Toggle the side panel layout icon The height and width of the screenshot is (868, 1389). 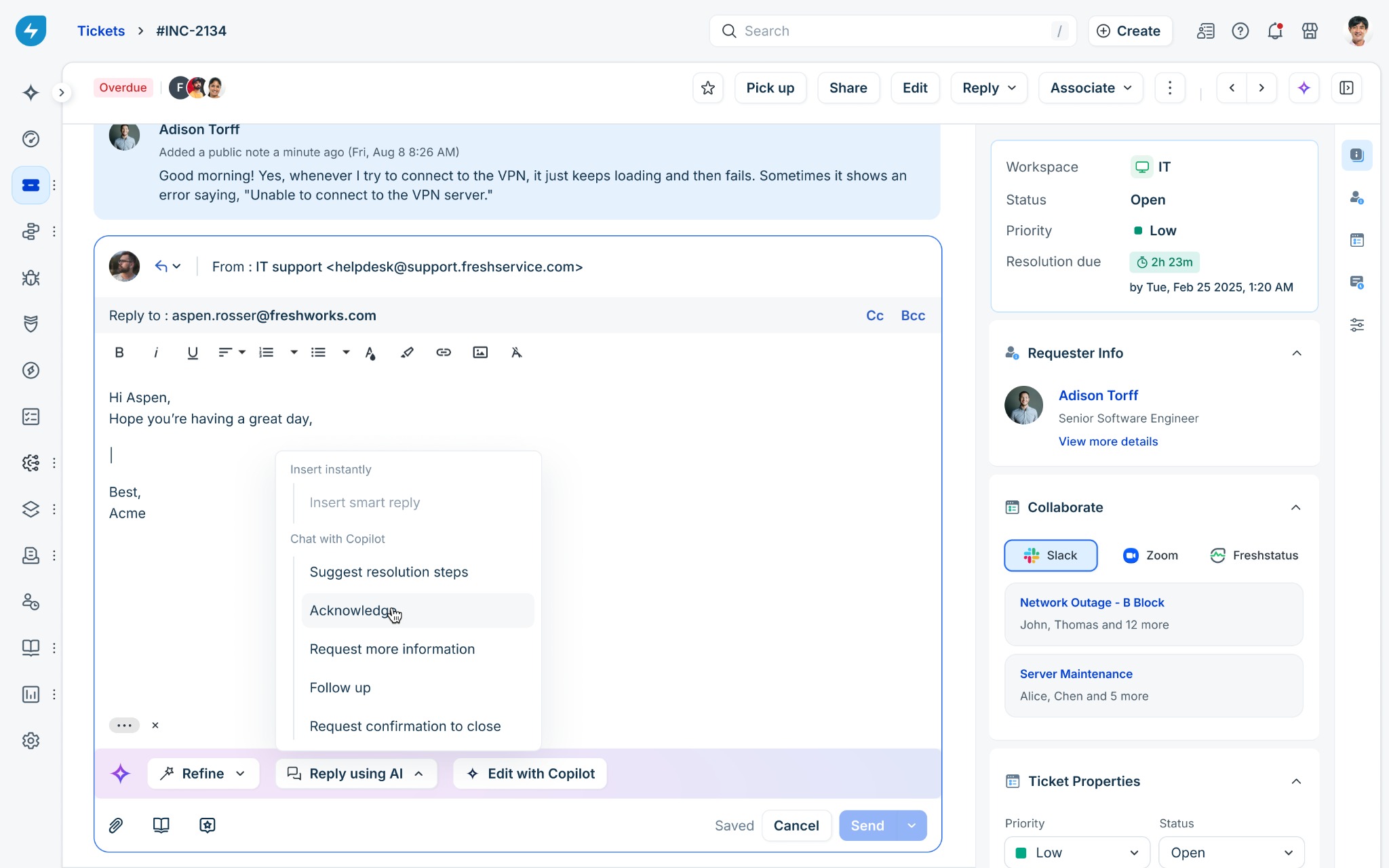click(1347, 88)
